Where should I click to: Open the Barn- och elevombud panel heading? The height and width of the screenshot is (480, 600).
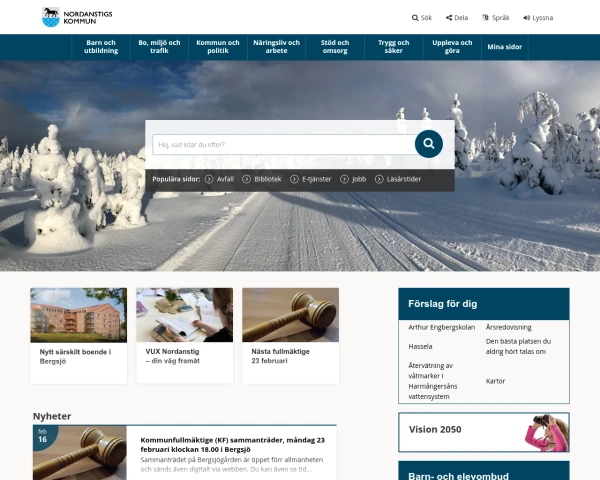(x=458, y=476)
